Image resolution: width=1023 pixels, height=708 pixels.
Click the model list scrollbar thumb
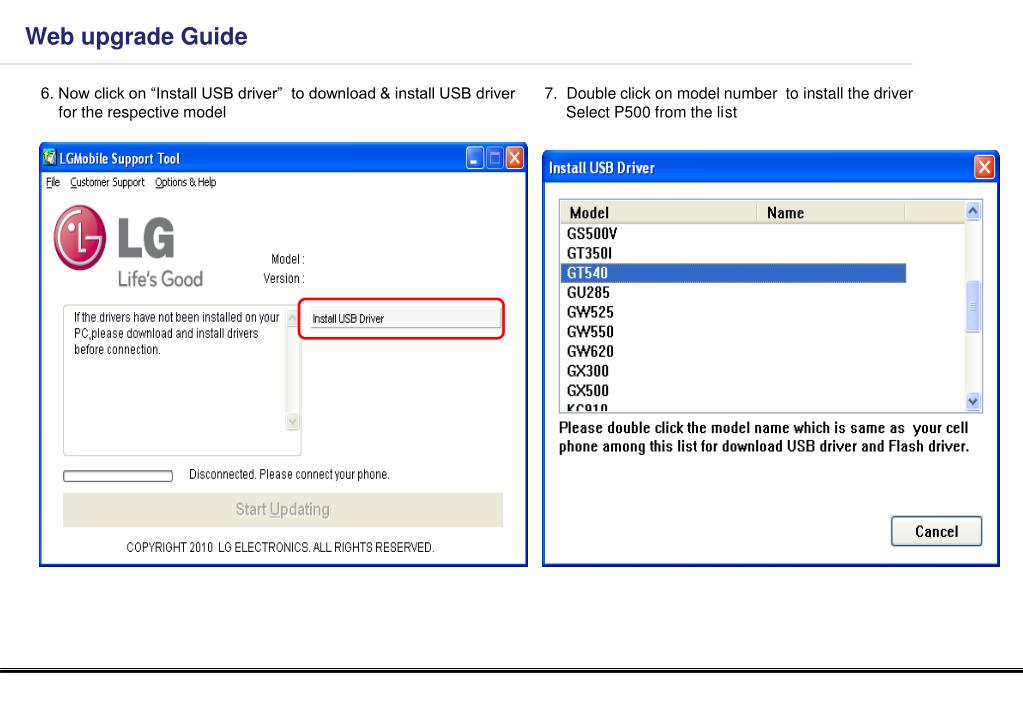973,306
